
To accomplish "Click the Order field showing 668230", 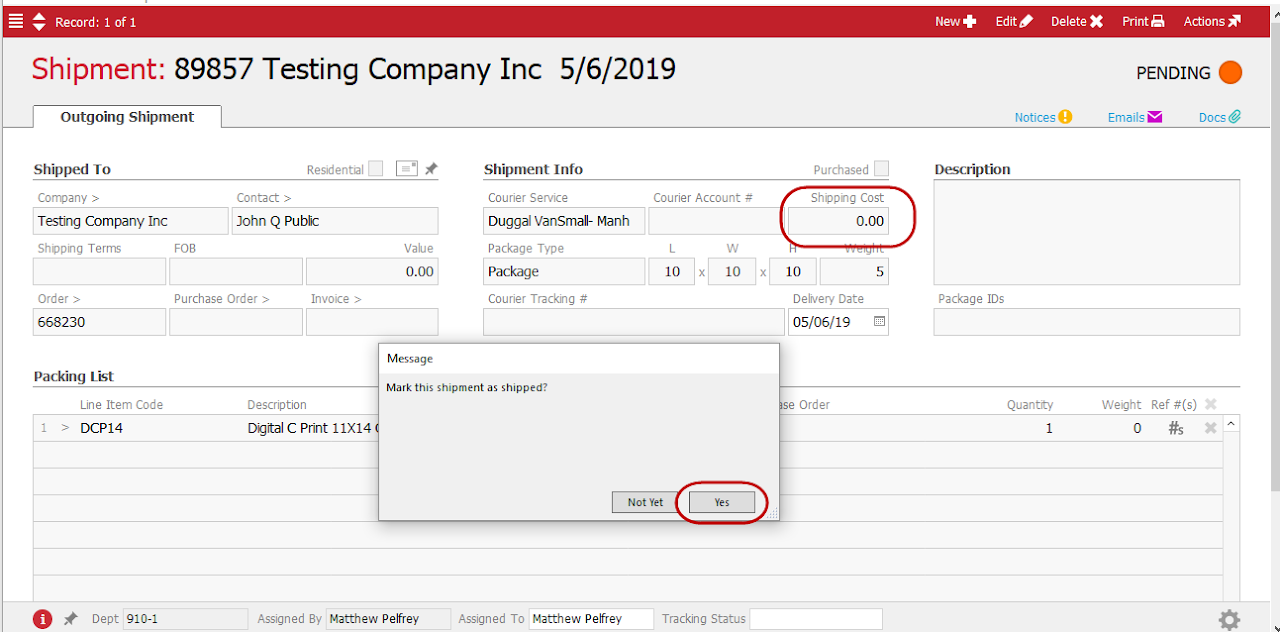I will [x=100, y=322].
